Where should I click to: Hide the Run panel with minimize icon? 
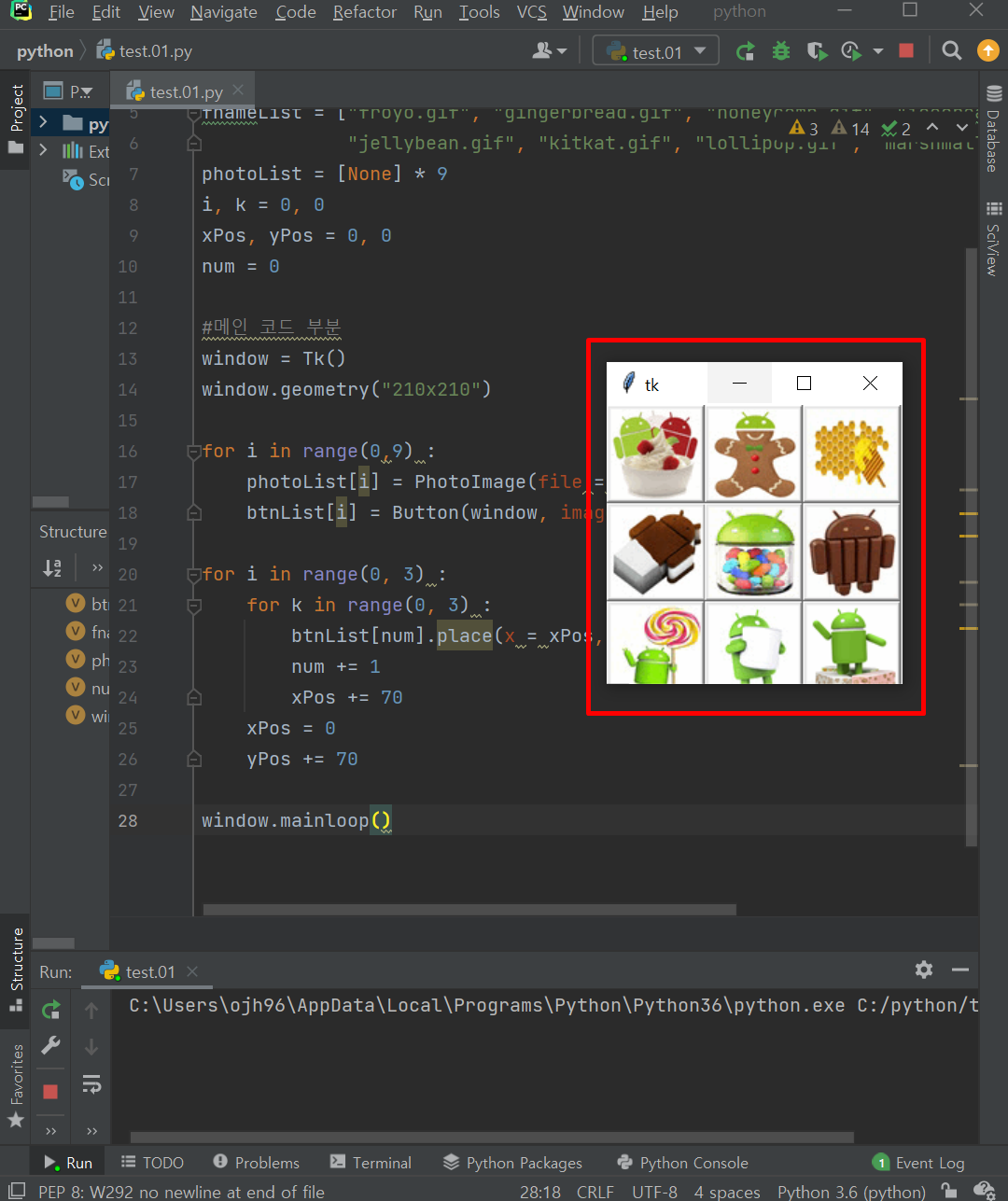click(959, 971)
